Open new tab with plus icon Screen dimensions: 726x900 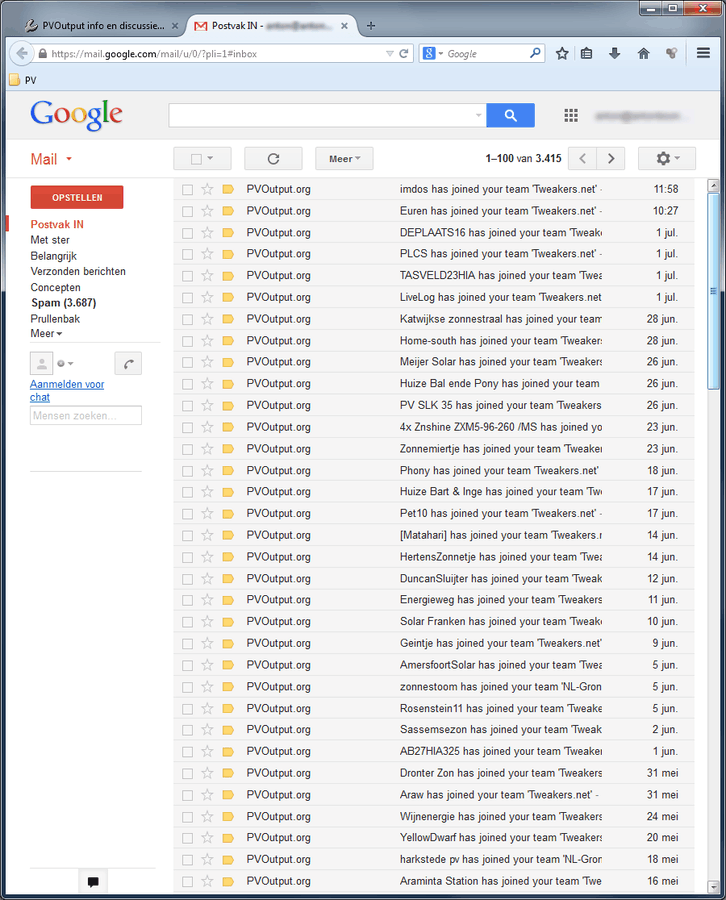pos(371,25)
